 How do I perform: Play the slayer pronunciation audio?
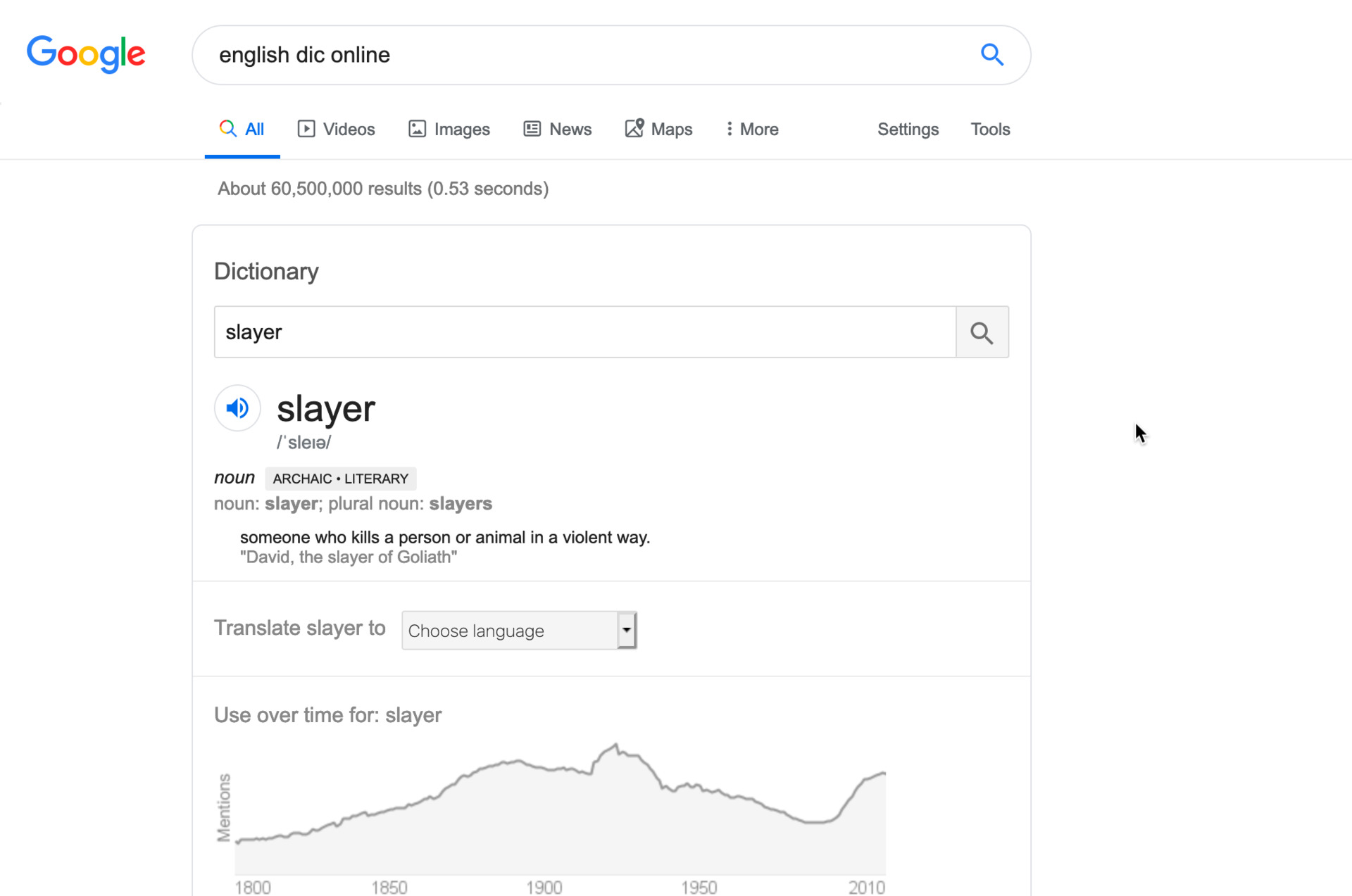pos(237,408)
